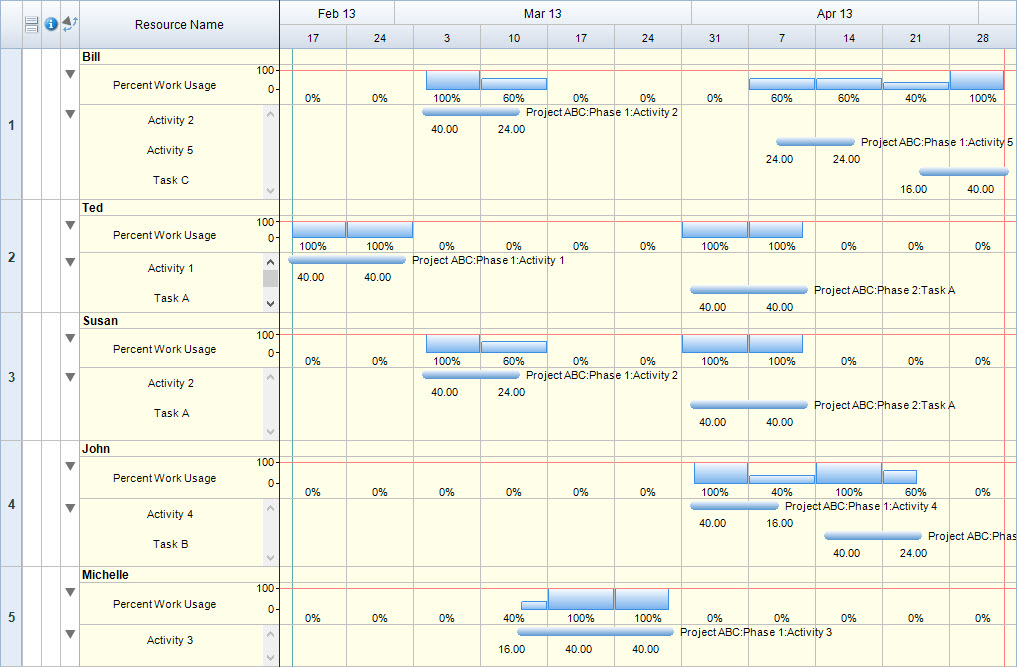Collapse Bill's Percent Work Usage row
This screenshot has height=667, width=1017.
pyautogui.click(x=70, y=74)
